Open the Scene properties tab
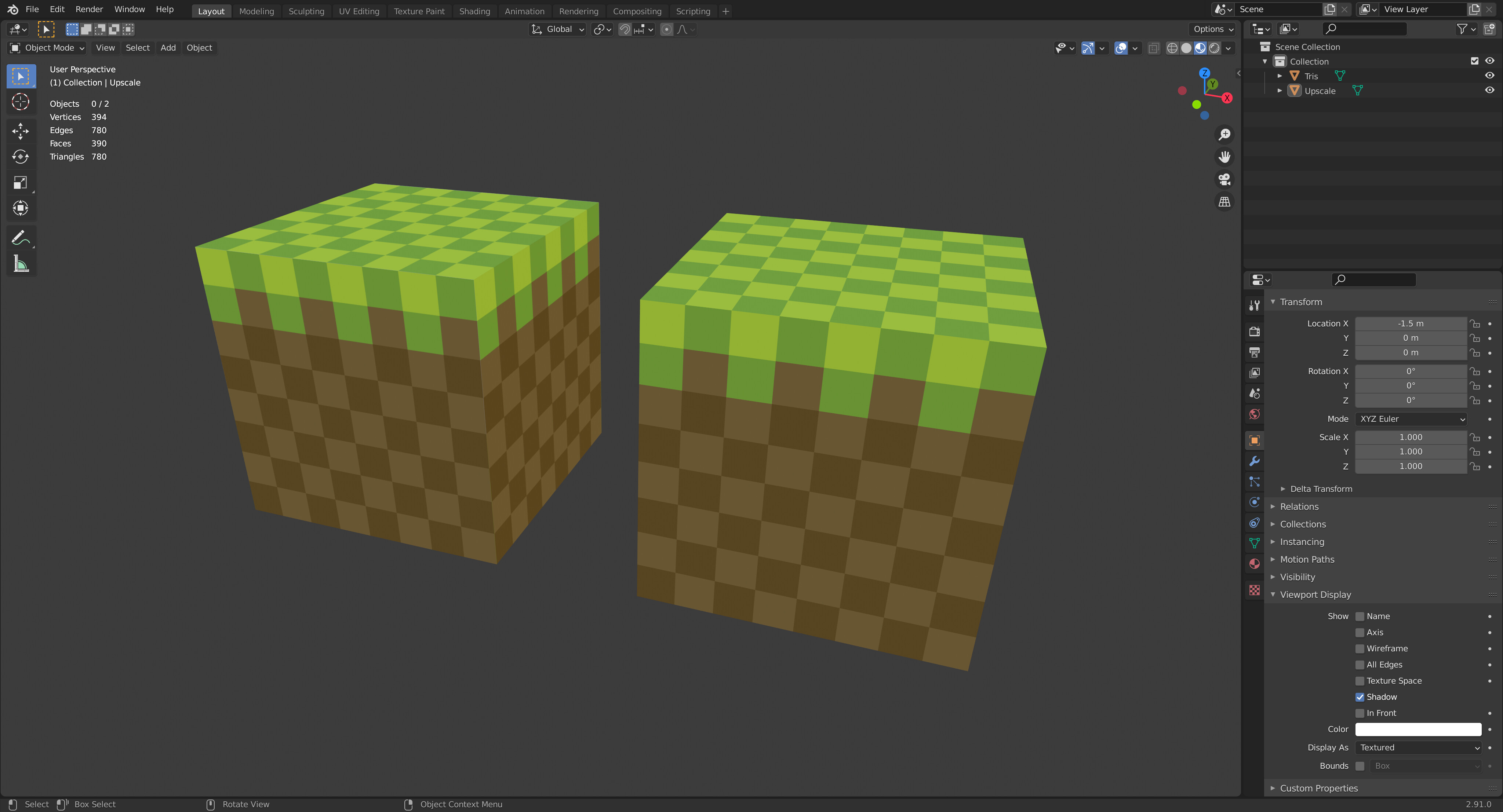1503x812 pixels. point(1255,393)
